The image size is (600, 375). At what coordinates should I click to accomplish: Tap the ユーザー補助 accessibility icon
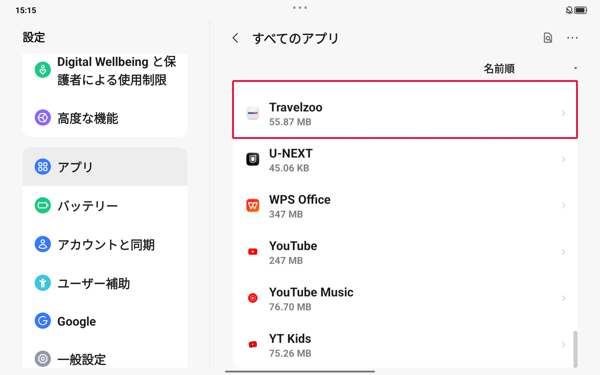pyautogui.click(x=42, y=283)
